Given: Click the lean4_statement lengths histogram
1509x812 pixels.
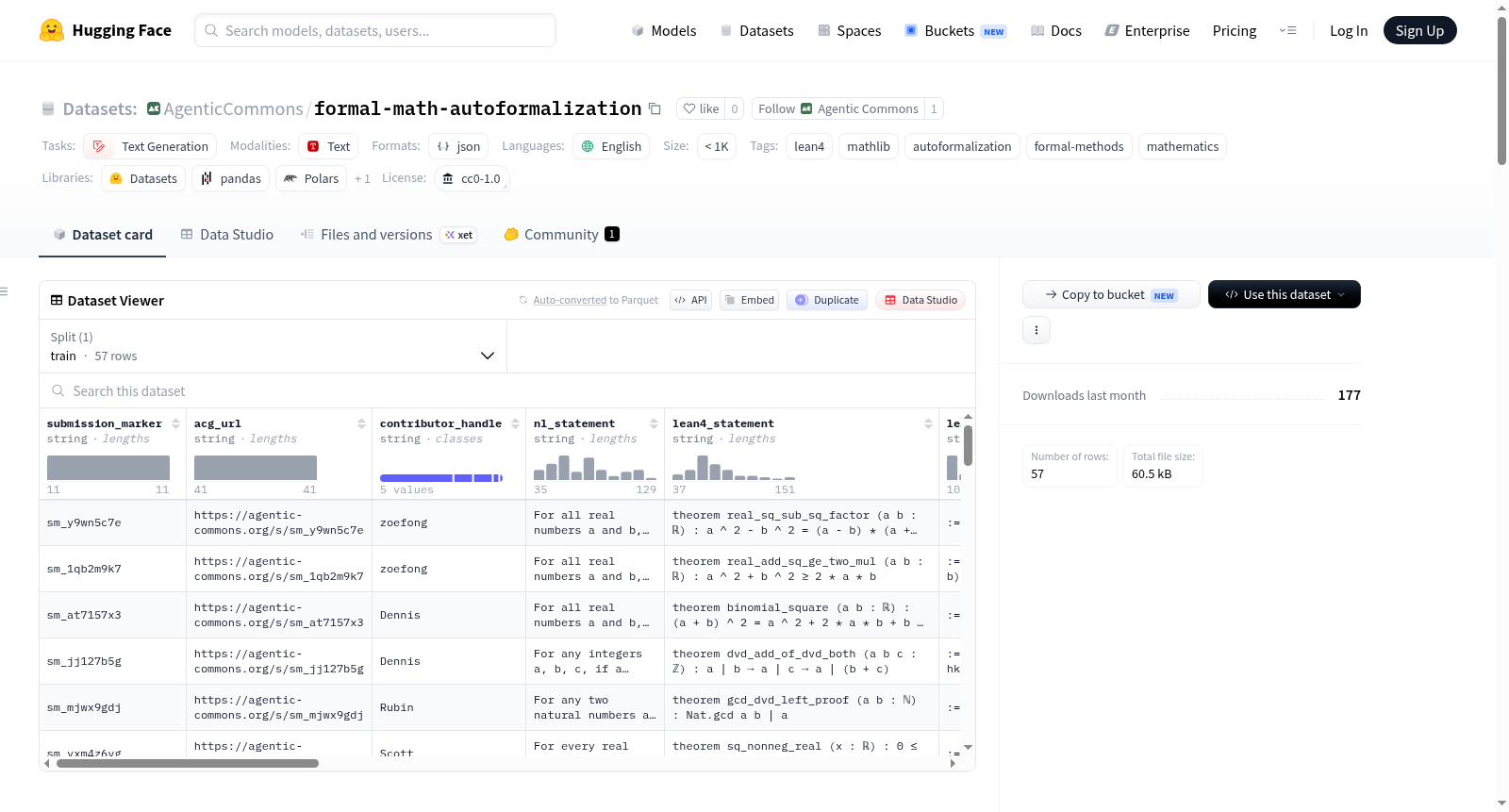Looking at the screenshot, I should click(734, 468).
